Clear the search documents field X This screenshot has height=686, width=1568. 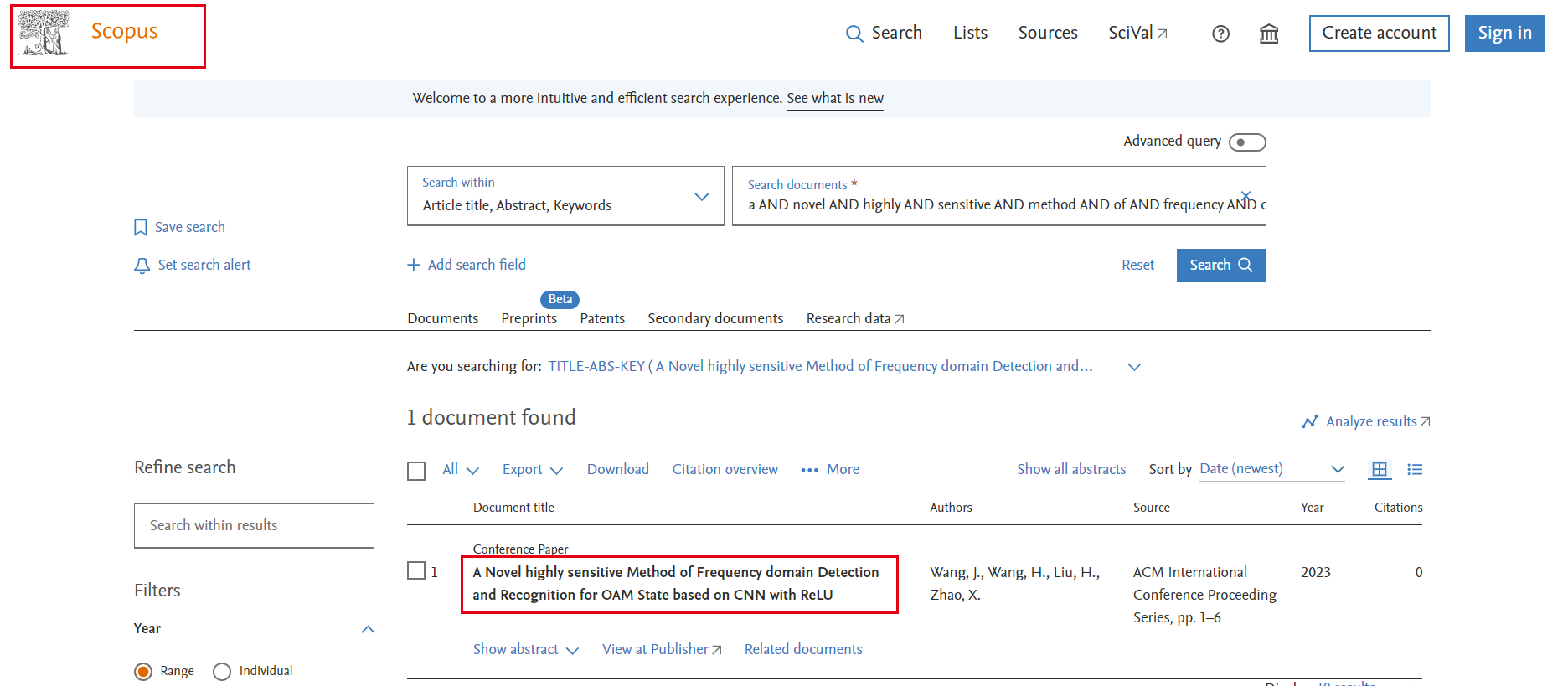1246,196
